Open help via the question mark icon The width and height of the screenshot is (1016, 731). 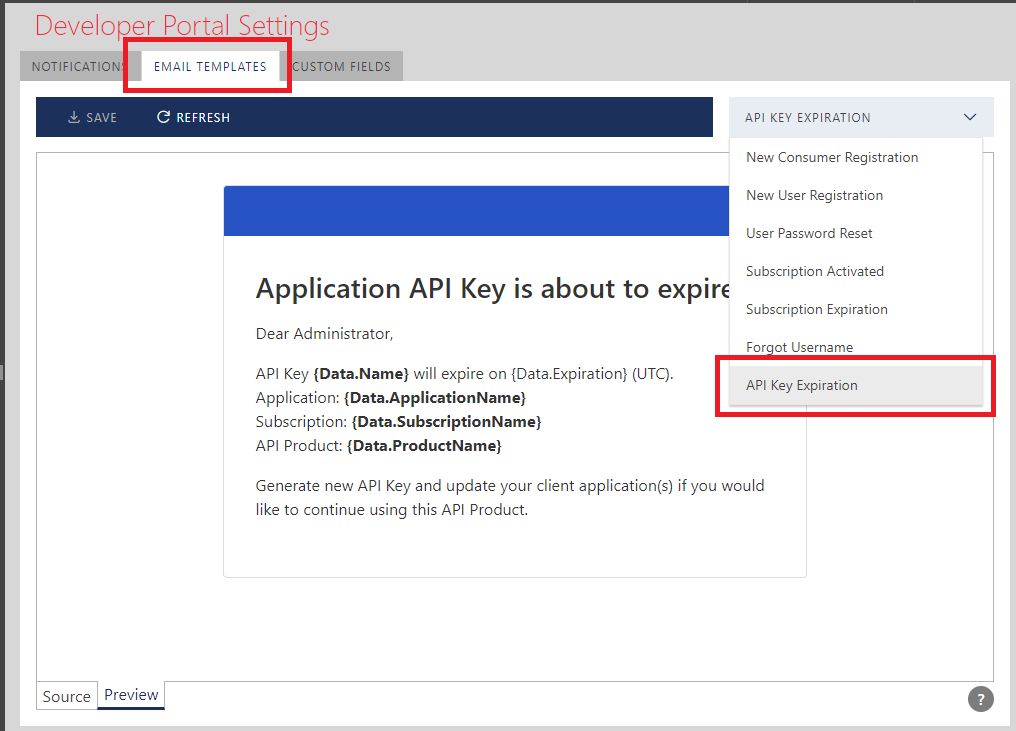click(x=981, y=699)
